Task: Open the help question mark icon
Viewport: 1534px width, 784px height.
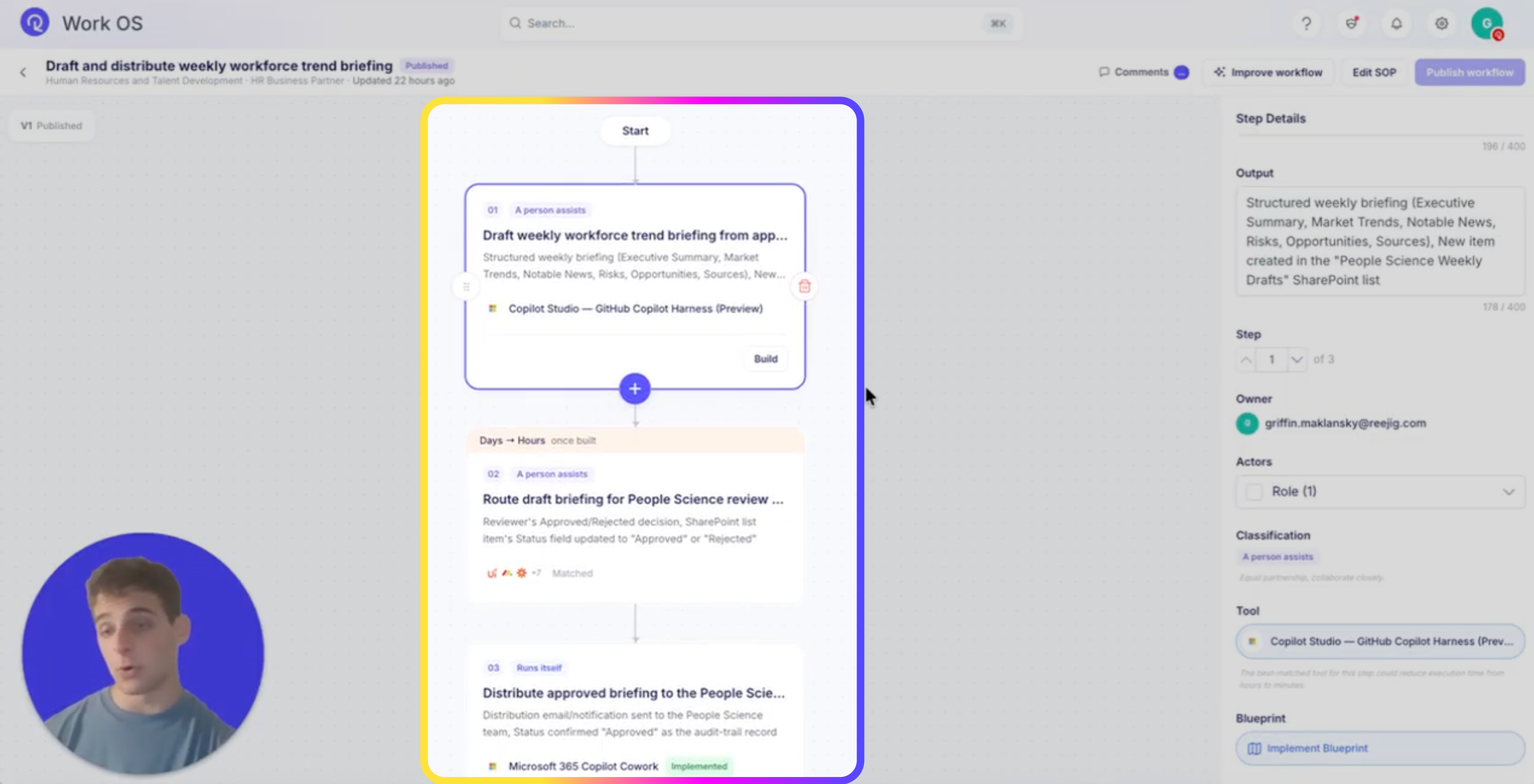Action: [x=1306, y=24]
